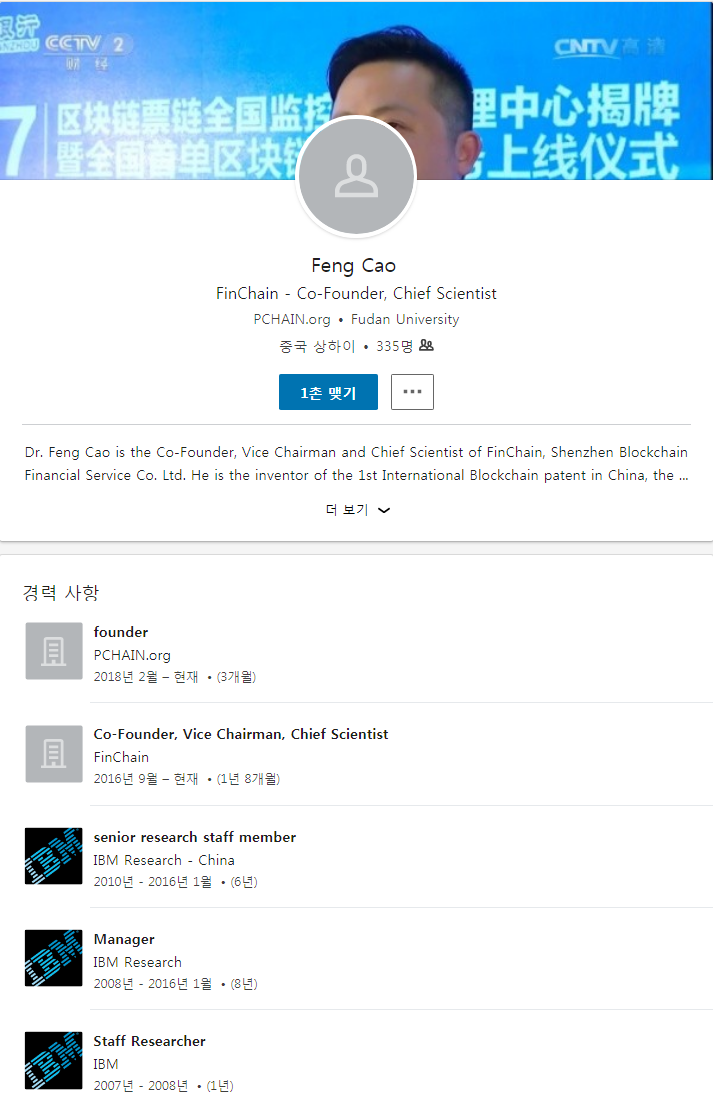Click the Feng Cao profile name
Image resolution: width=713 pixels, height=1117 pixels.
(x=354, y=265)
